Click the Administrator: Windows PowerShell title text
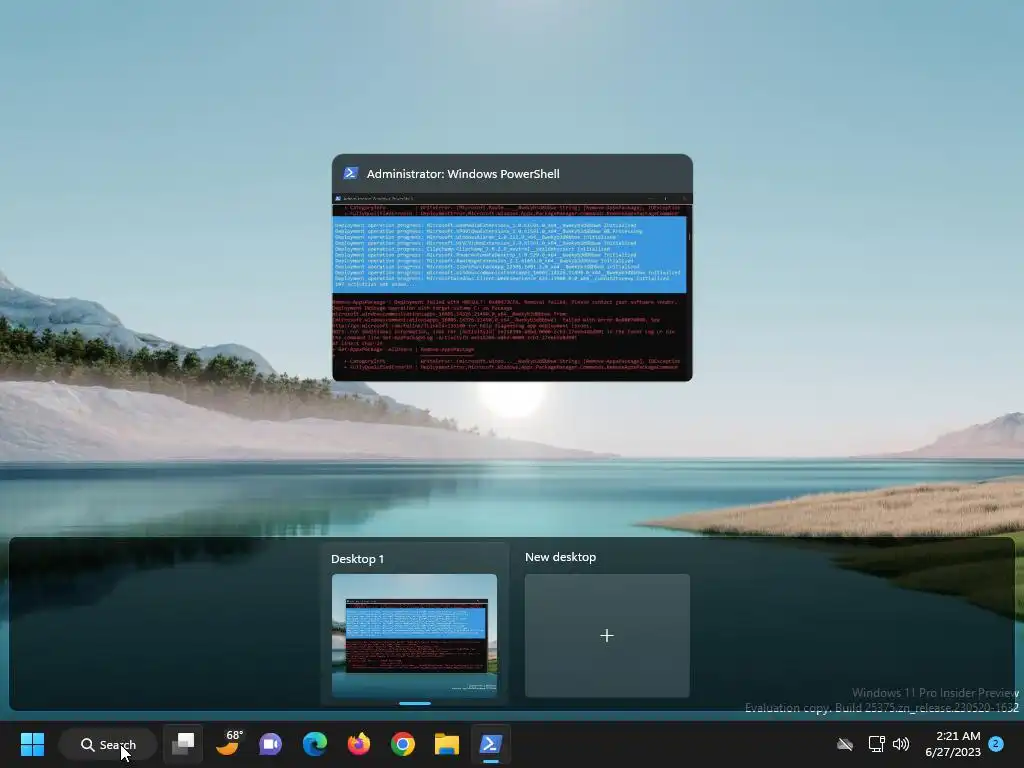Image resolution: width=1024 pixels, height=768 pixels. [463, 174]
